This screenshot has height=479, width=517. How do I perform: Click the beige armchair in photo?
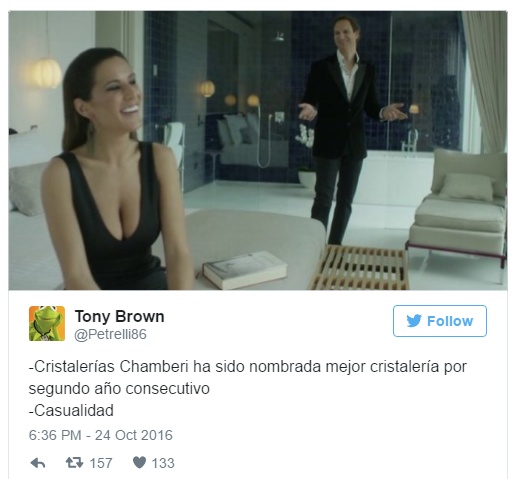[458, 207]
